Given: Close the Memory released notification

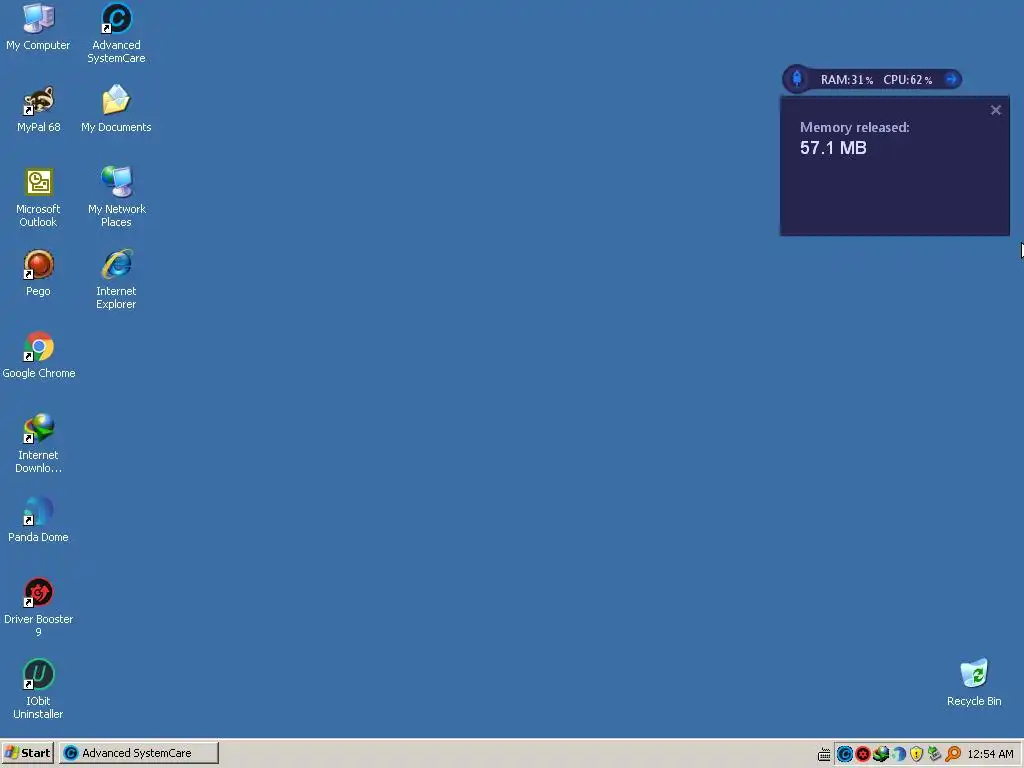Looking at the screenshot, I should [x=996, y=110].
